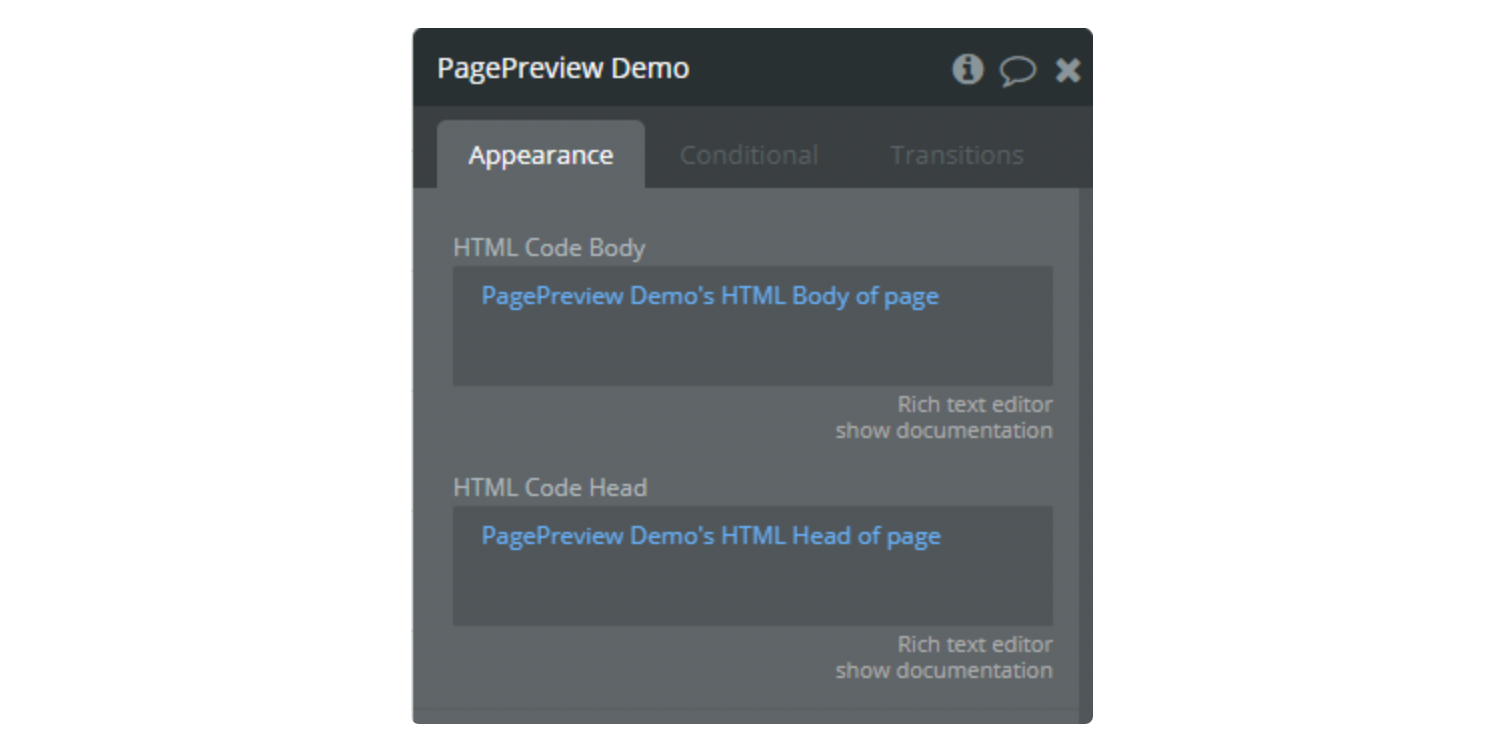The image size is (1504, 746).
Task: Open Rich text editor under HTML Code Head
Action: point(975,645)
